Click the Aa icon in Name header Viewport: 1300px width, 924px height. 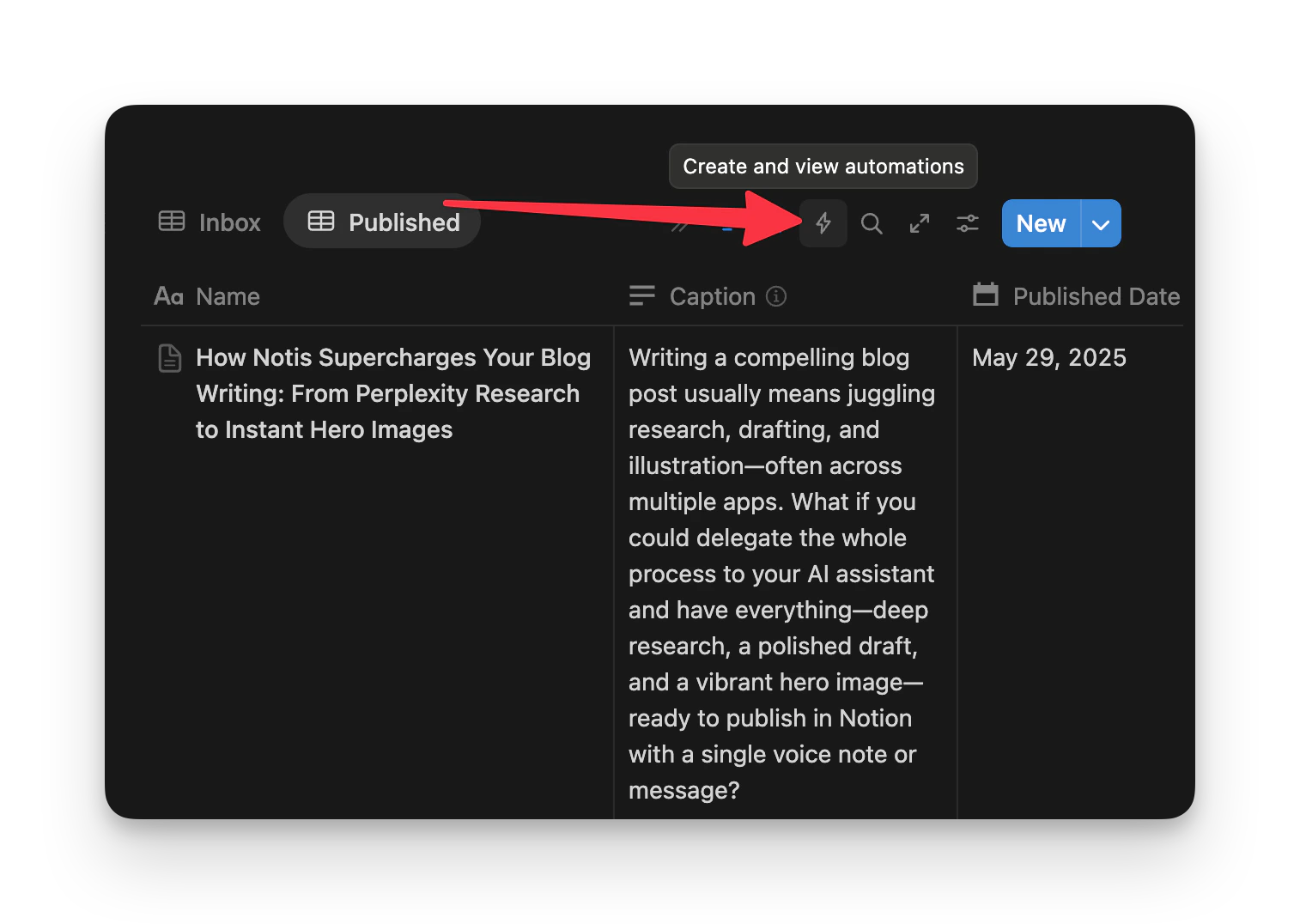(168, 296)
